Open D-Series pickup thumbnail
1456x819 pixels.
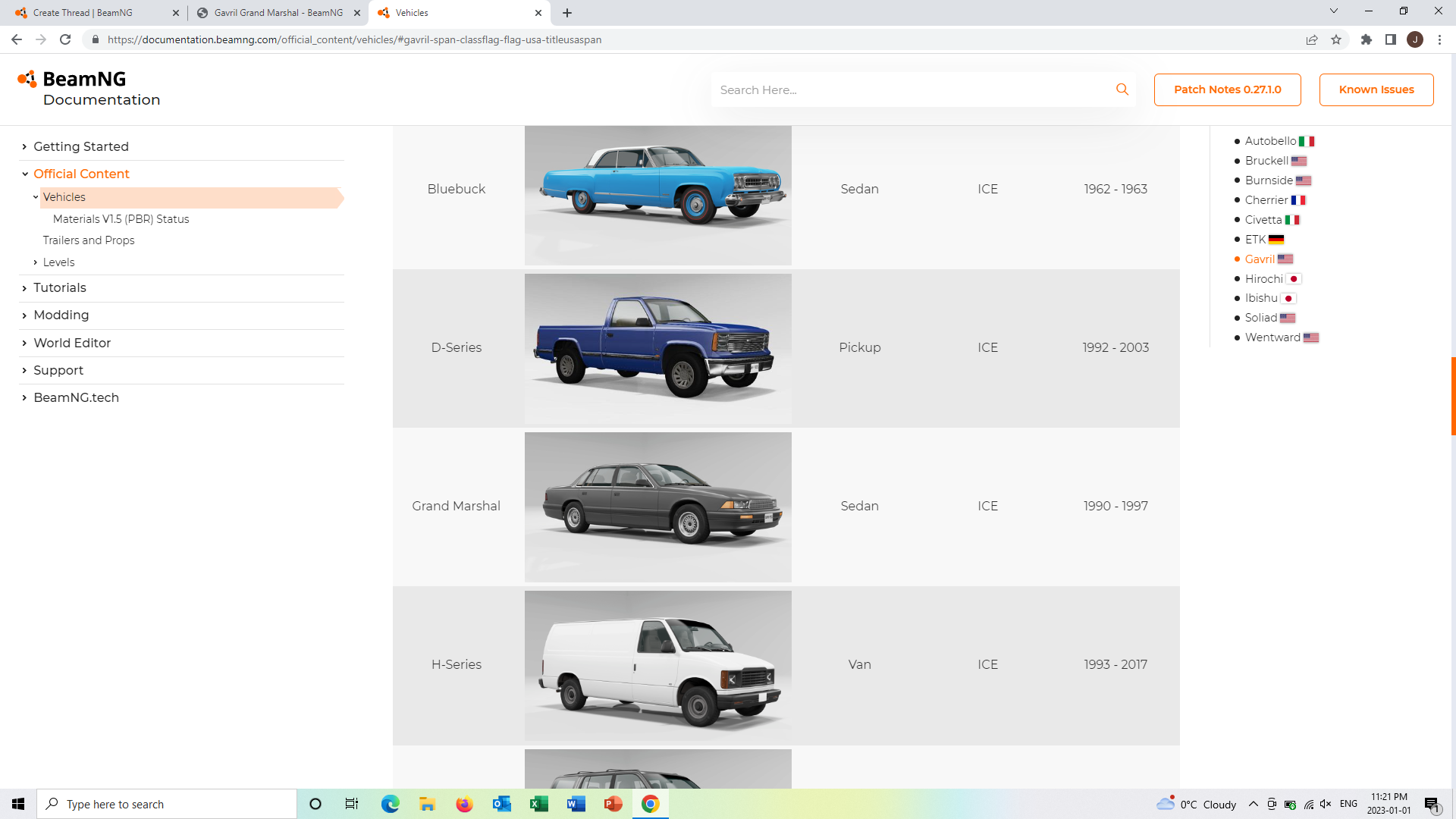(x=657, y=348)
